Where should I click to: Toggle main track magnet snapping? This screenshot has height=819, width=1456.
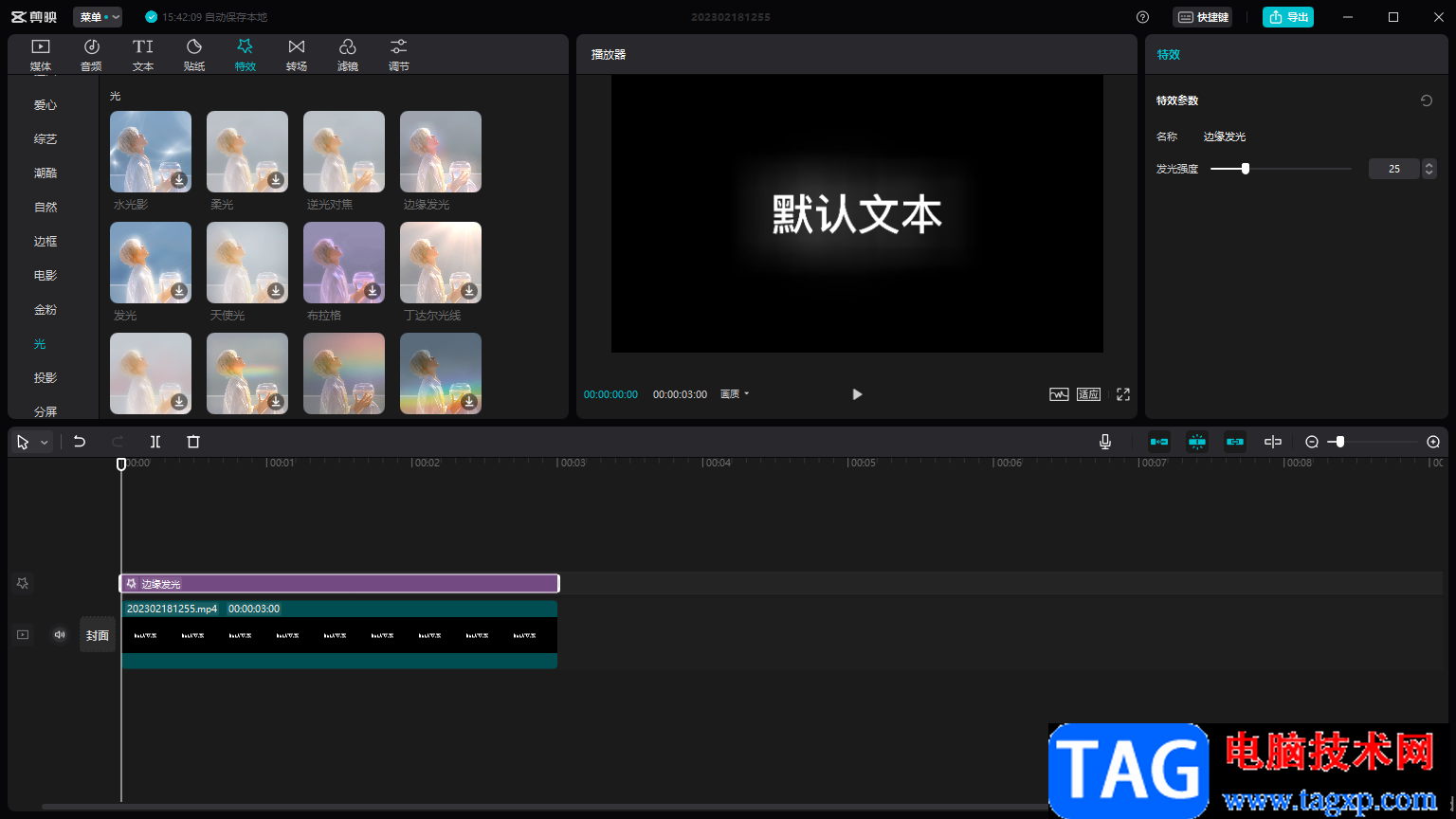(1159, 442)
